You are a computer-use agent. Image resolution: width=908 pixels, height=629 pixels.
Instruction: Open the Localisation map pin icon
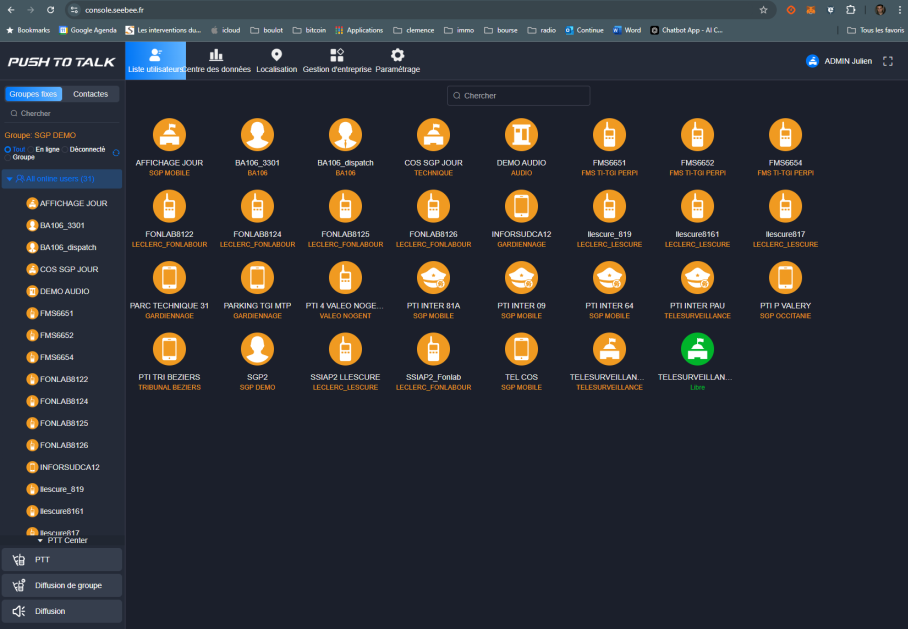276,55
